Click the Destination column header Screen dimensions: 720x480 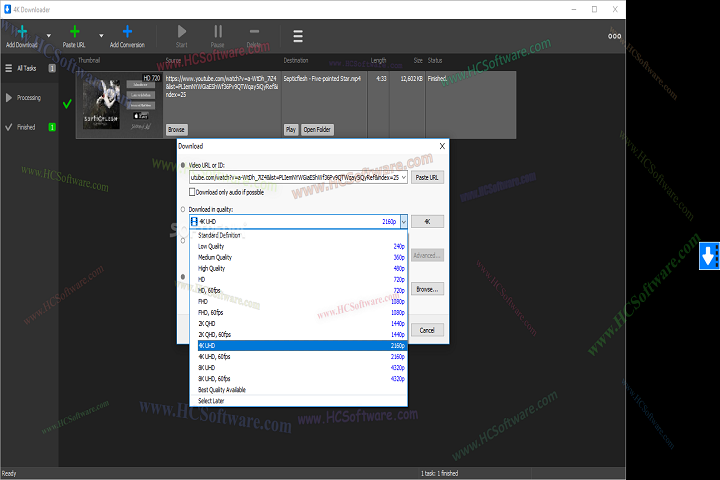tap(296, 60)
